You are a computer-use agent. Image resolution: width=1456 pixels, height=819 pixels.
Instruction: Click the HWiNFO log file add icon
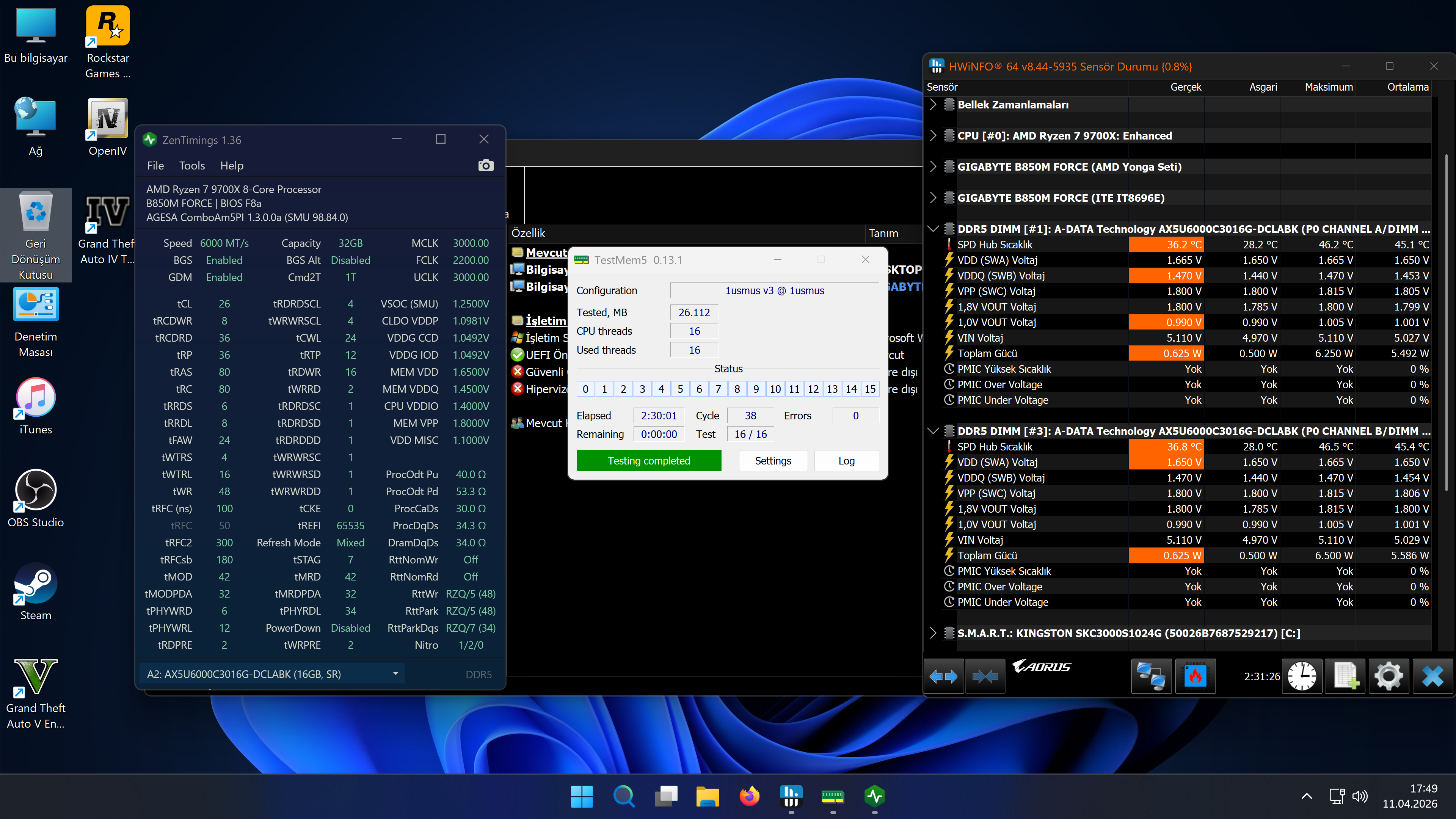1345,676
